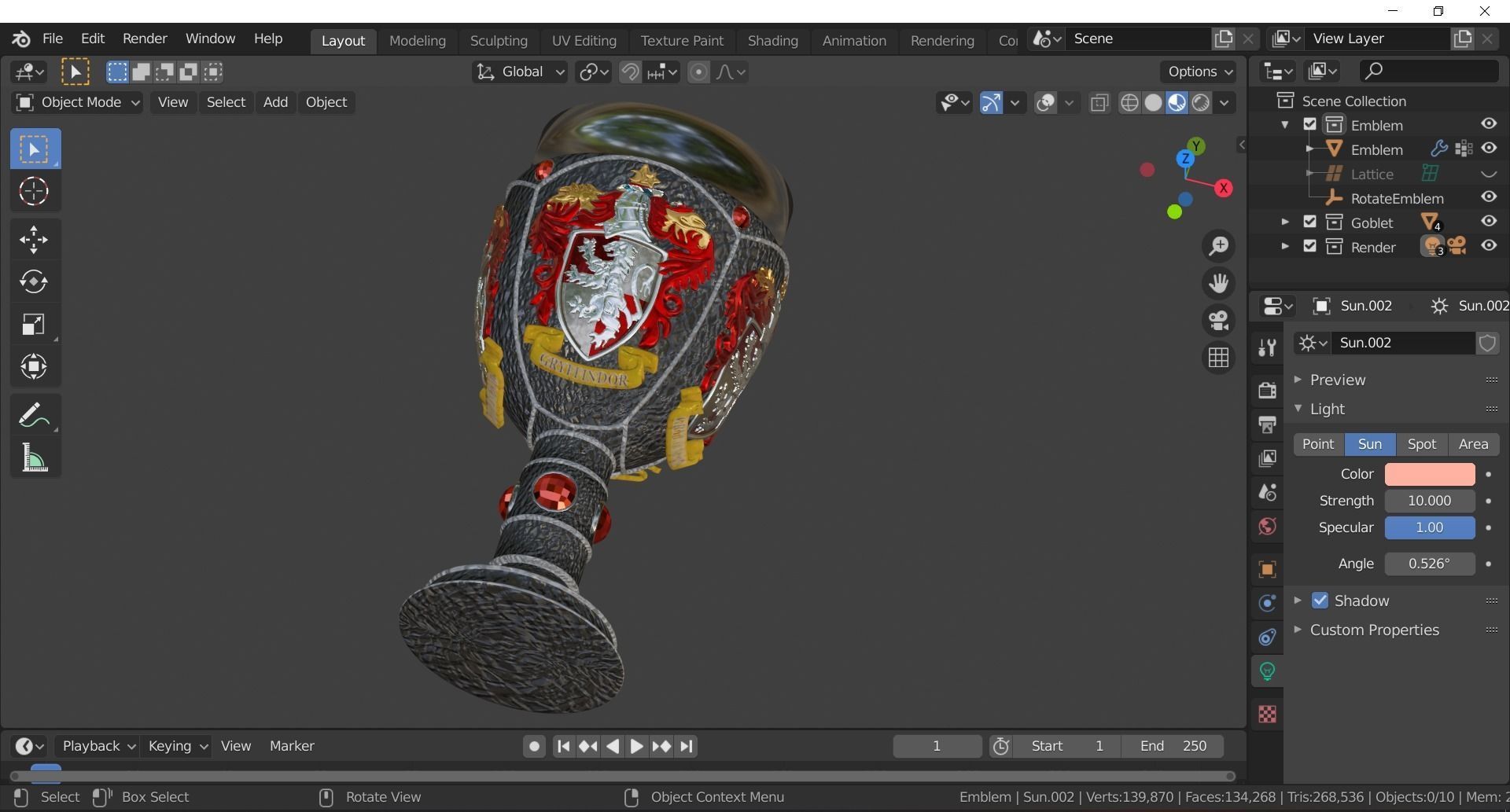This screenshot has width=1510, height=812.
Task: Open the Playback dropdown
Action: pyautogui.click(x=98, y=746)
